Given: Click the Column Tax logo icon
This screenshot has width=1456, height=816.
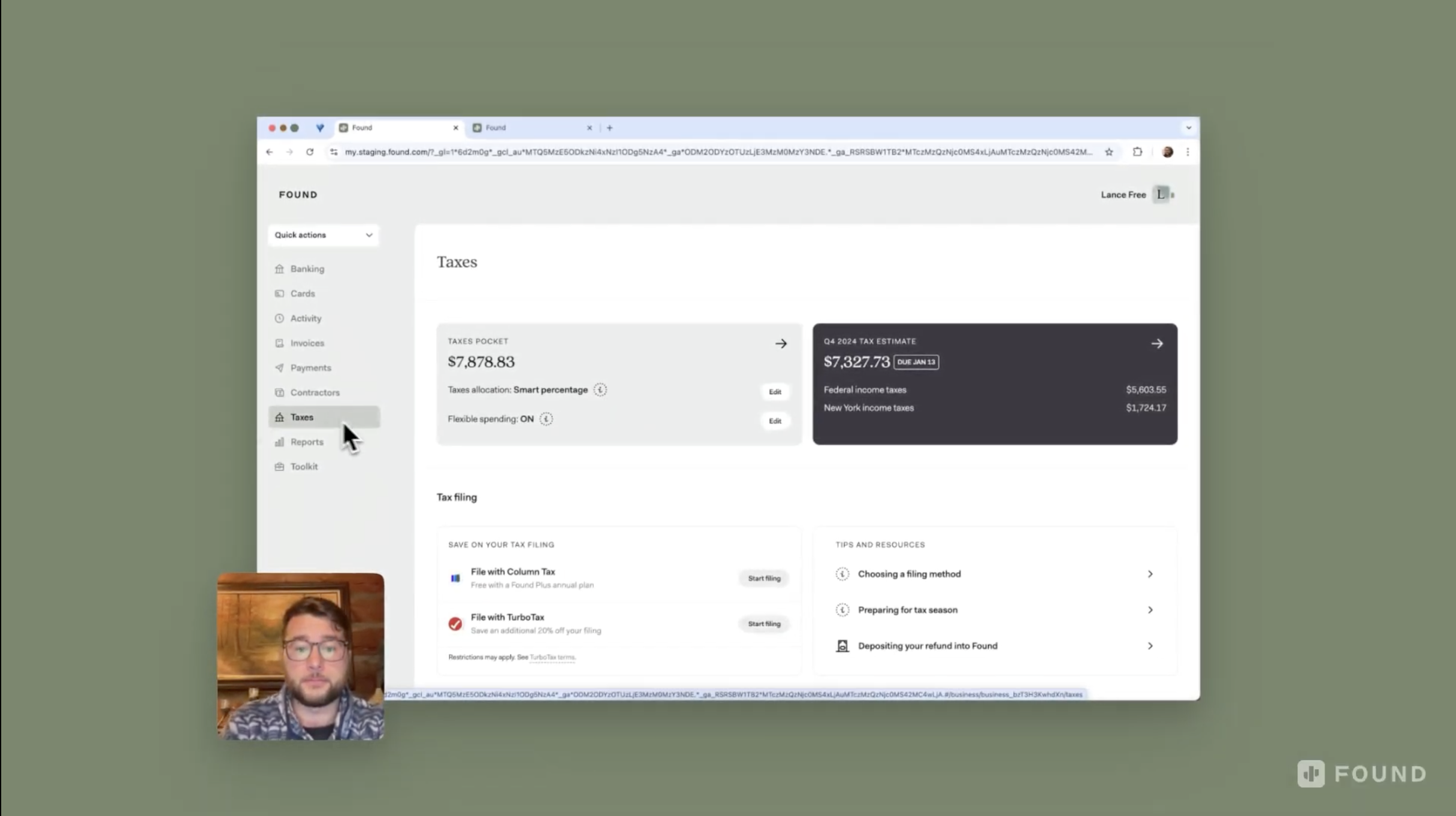Looking at the screenshot, I should pos(455,578).
